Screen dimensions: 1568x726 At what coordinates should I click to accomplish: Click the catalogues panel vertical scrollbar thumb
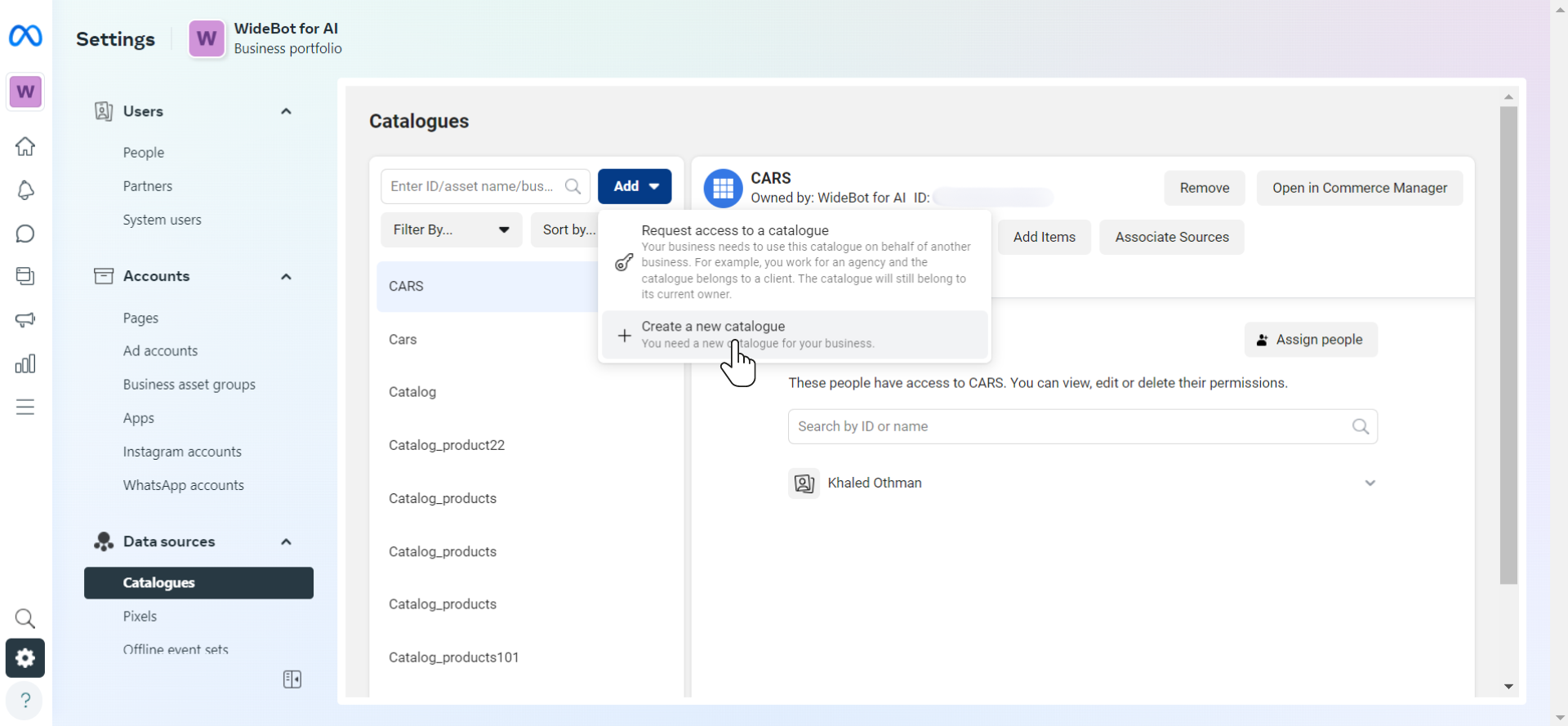point(1508,345)
